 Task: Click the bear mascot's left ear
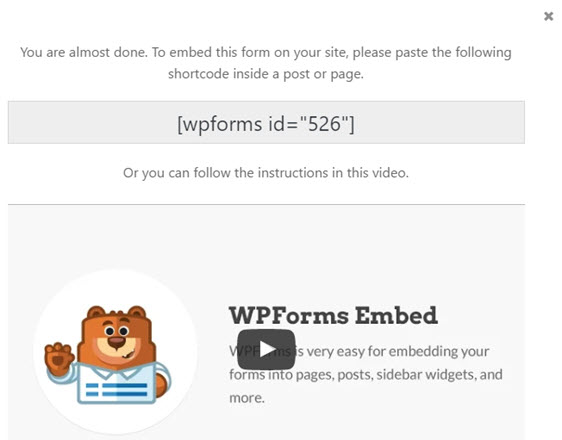pos(96,313)
